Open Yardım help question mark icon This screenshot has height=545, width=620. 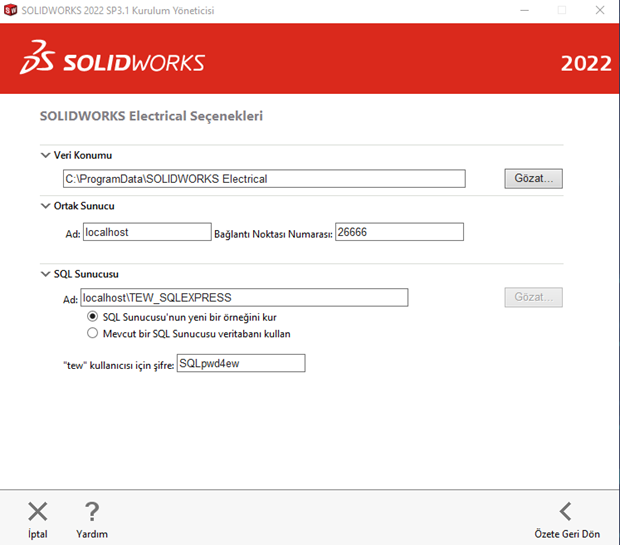click(91, 512)
